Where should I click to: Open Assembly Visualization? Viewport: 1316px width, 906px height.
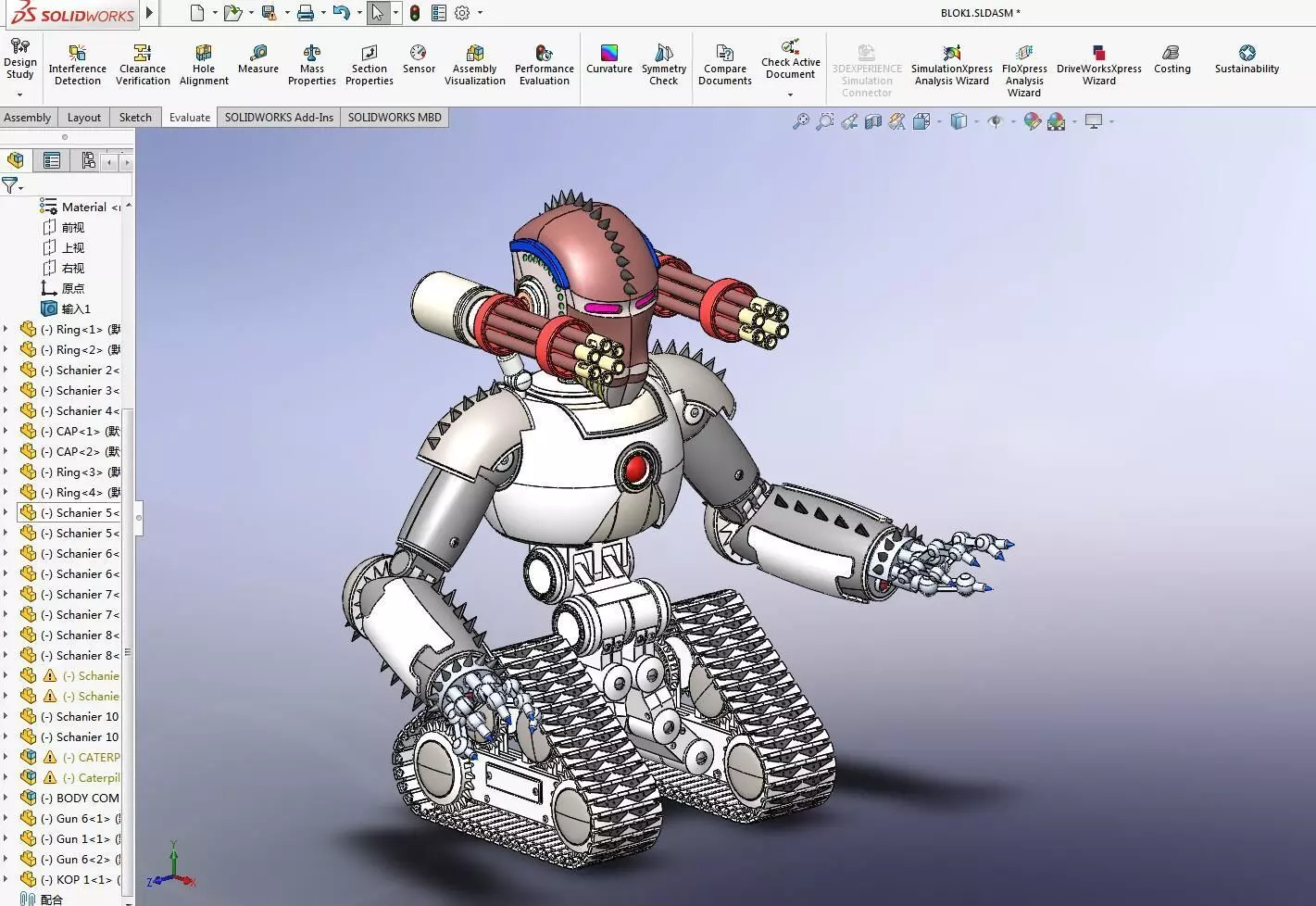(x=475, y=65)
